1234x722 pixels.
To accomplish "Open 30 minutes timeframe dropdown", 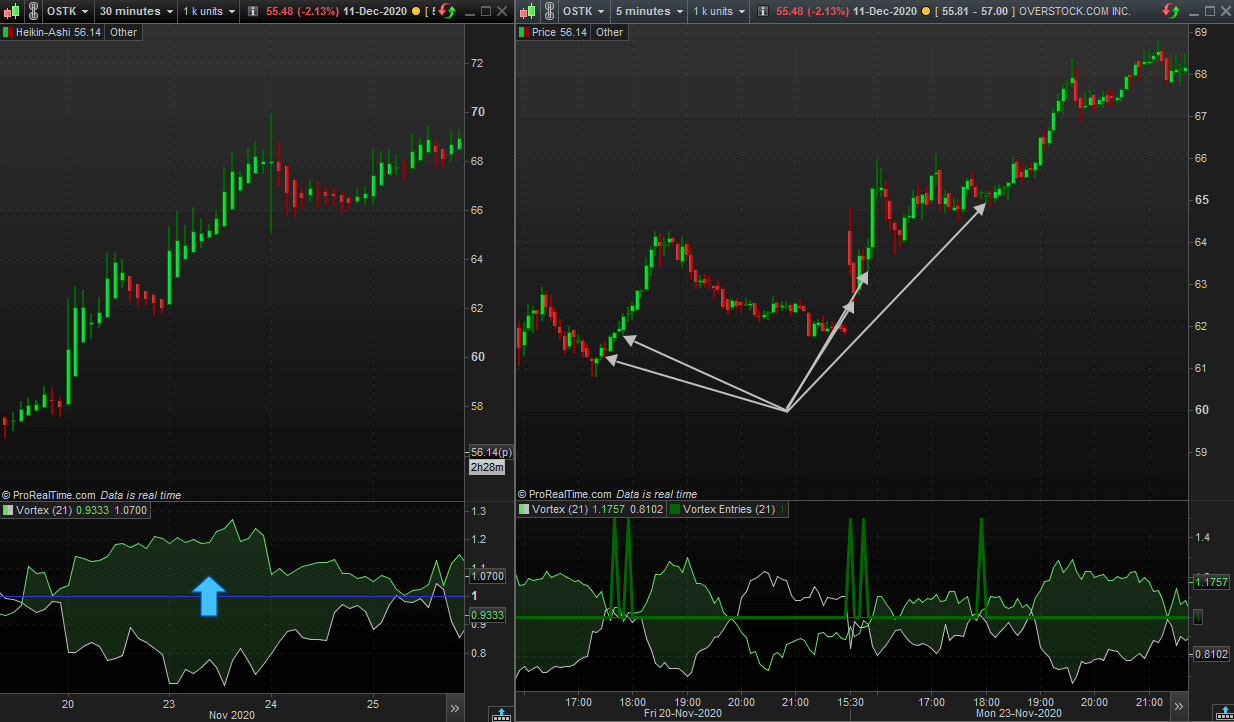I will coord(135,11).
